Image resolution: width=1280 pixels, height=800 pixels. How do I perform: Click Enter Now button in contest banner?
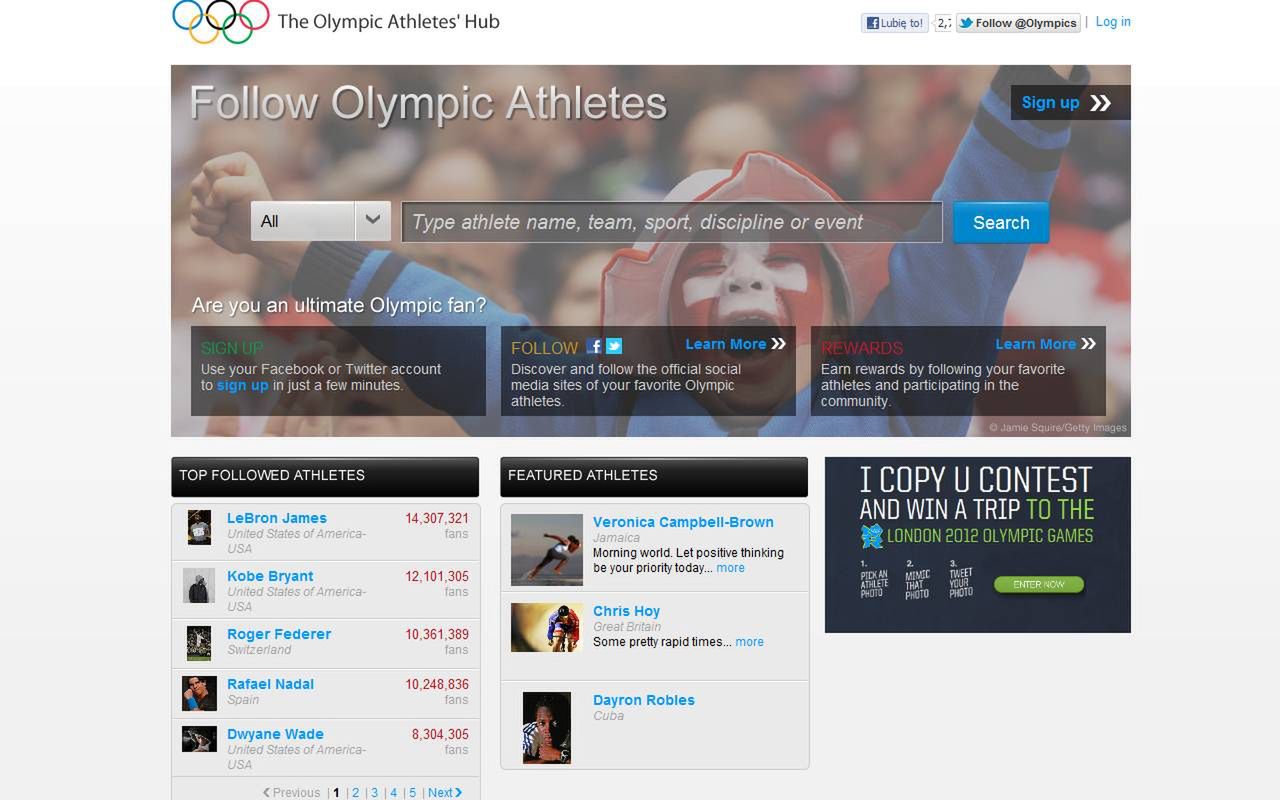(1039, 584)
